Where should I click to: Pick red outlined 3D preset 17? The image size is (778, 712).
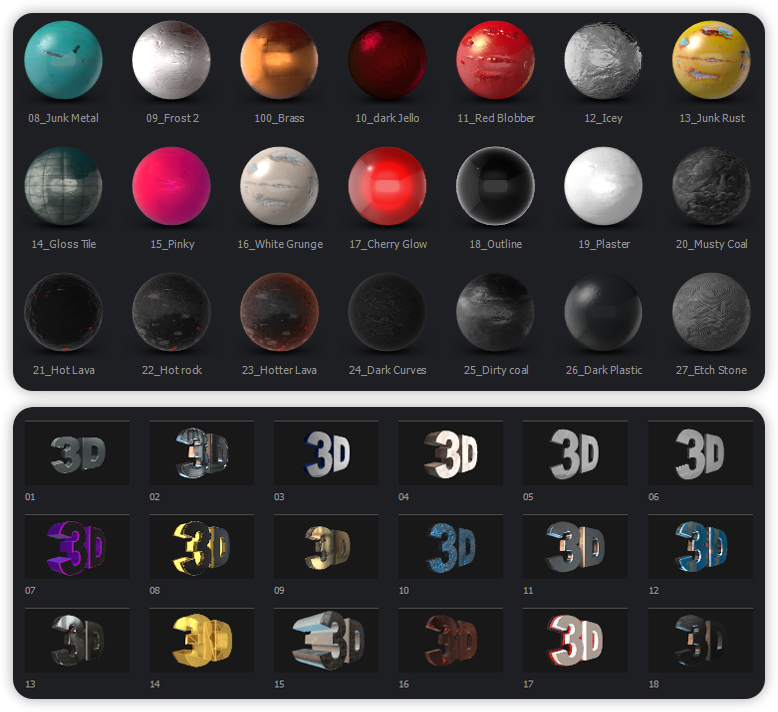[x=575, y=641]
